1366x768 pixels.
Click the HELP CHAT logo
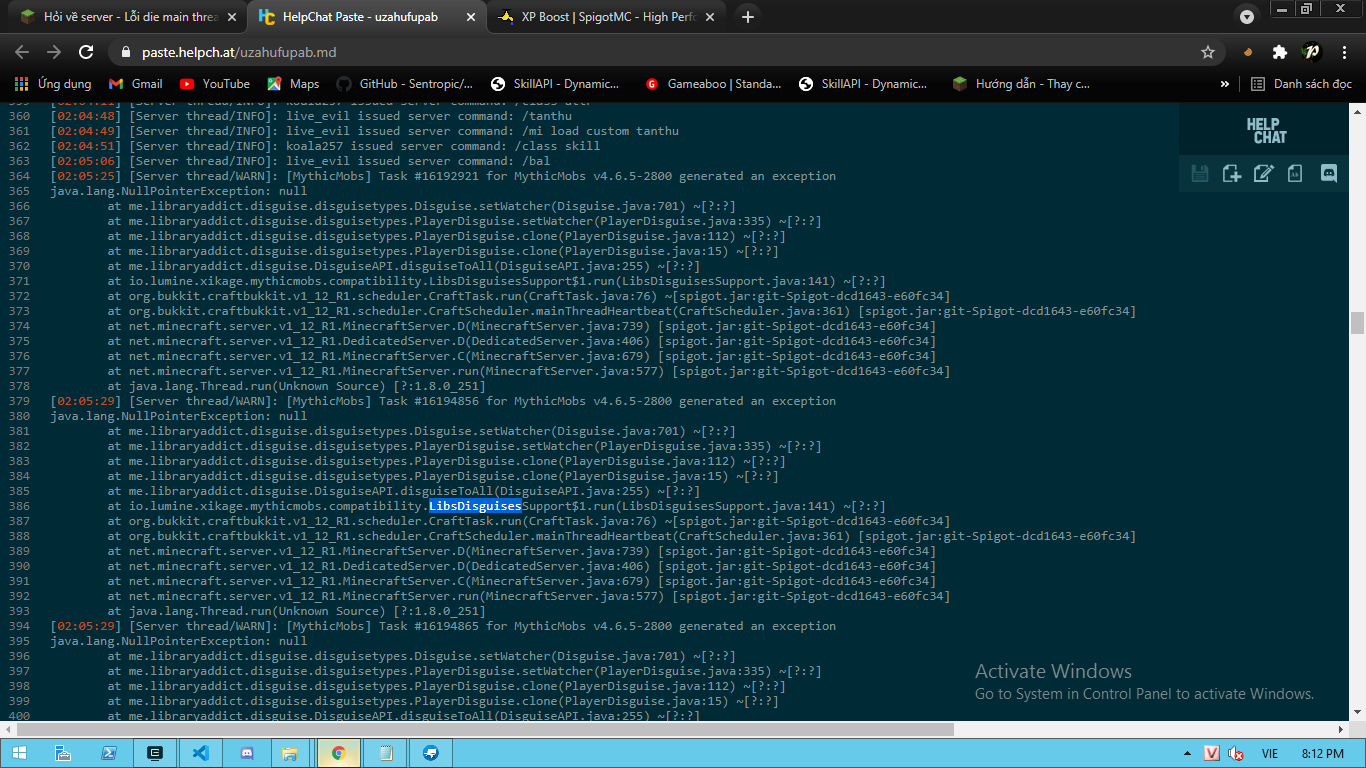point(1265,131)
